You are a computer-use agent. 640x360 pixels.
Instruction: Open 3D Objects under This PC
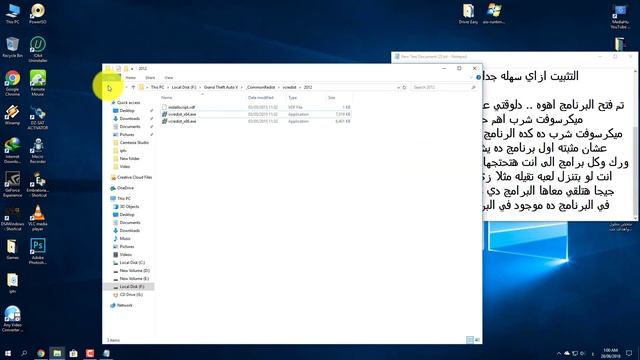(129, 207)
